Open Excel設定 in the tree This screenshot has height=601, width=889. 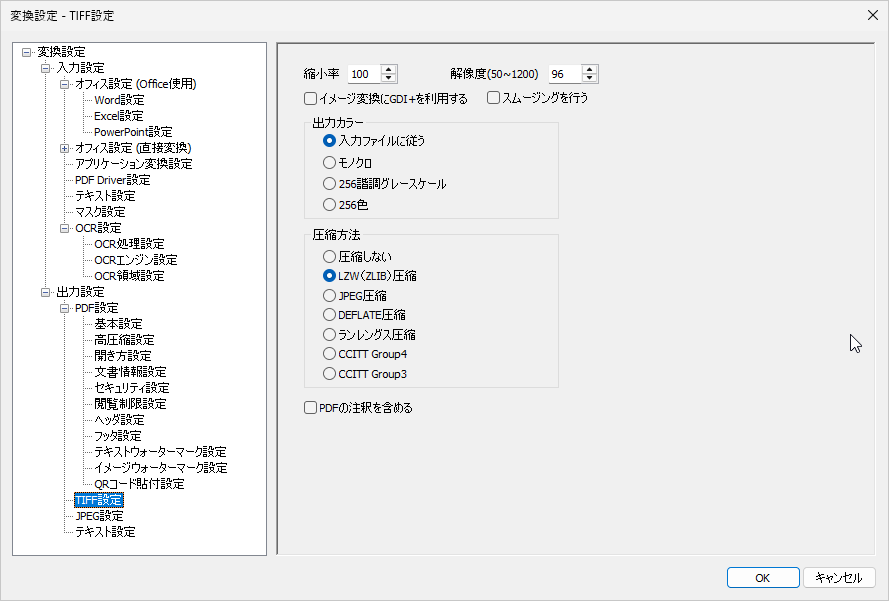tap(118, 116)
